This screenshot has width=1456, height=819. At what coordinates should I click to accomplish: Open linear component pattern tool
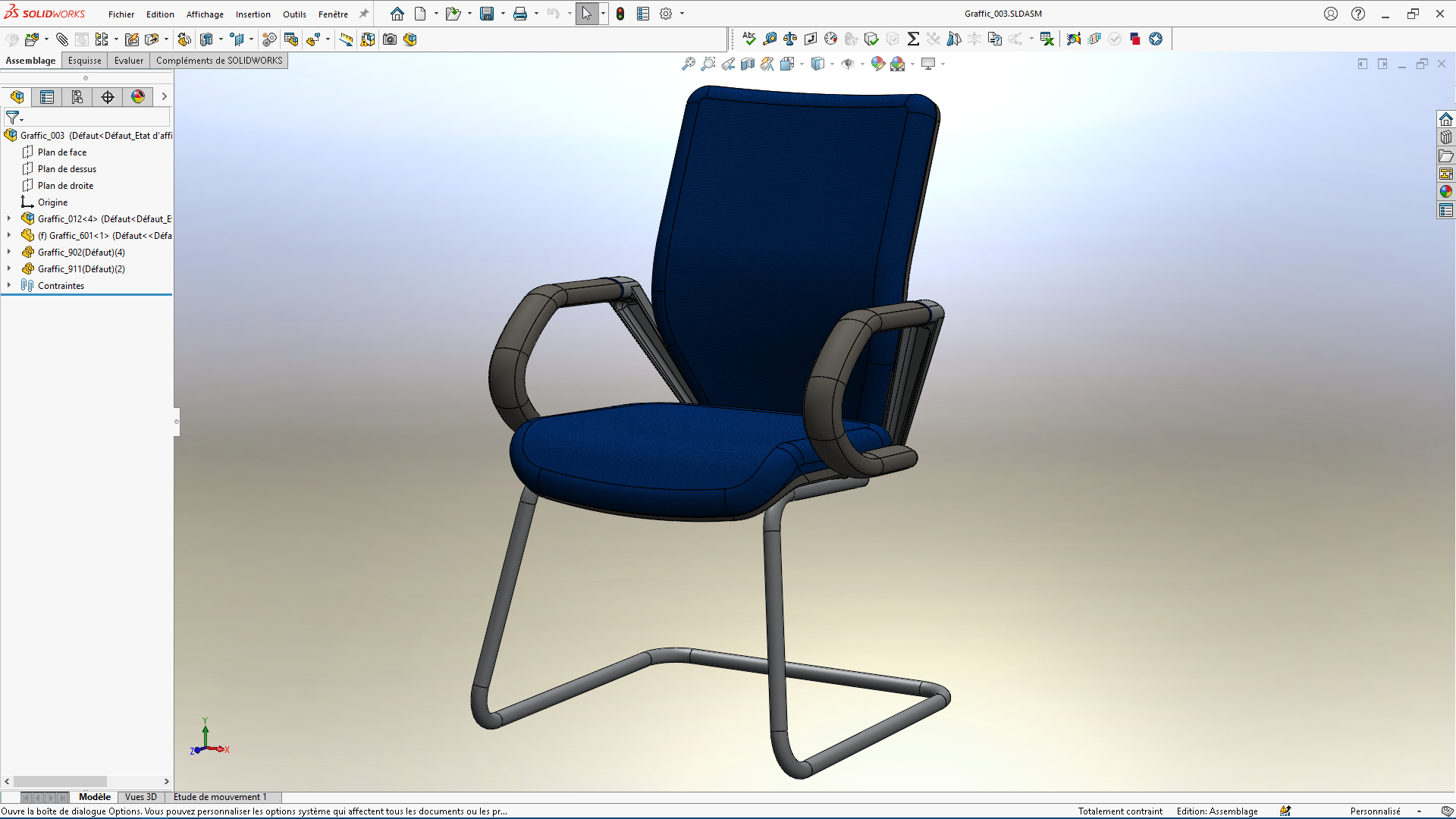[x=102, y=39]
